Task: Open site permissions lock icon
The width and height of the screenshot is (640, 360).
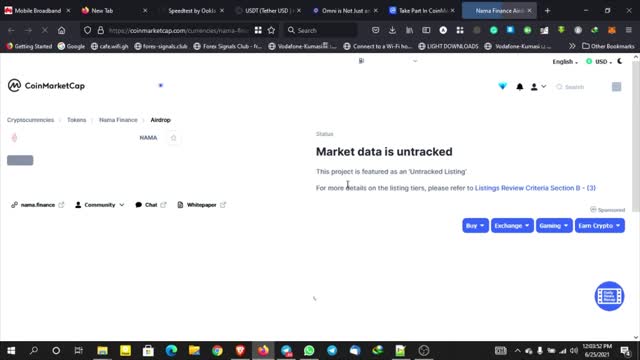Action: (x=100, y=30)
